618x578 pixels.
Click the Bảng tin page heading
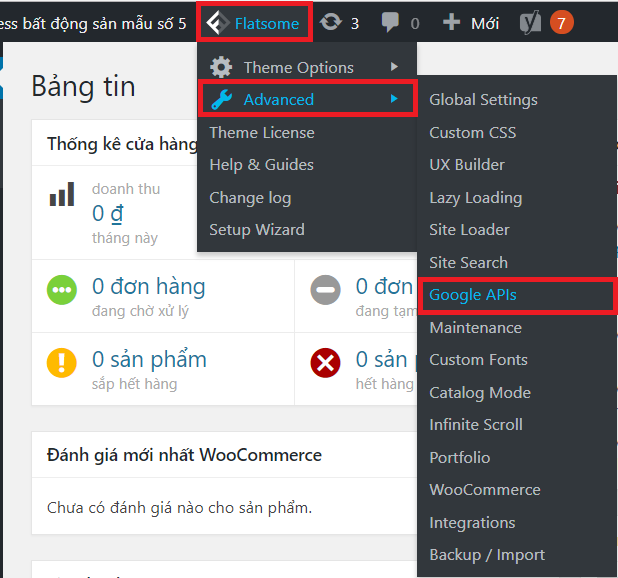tap(83, 86)
